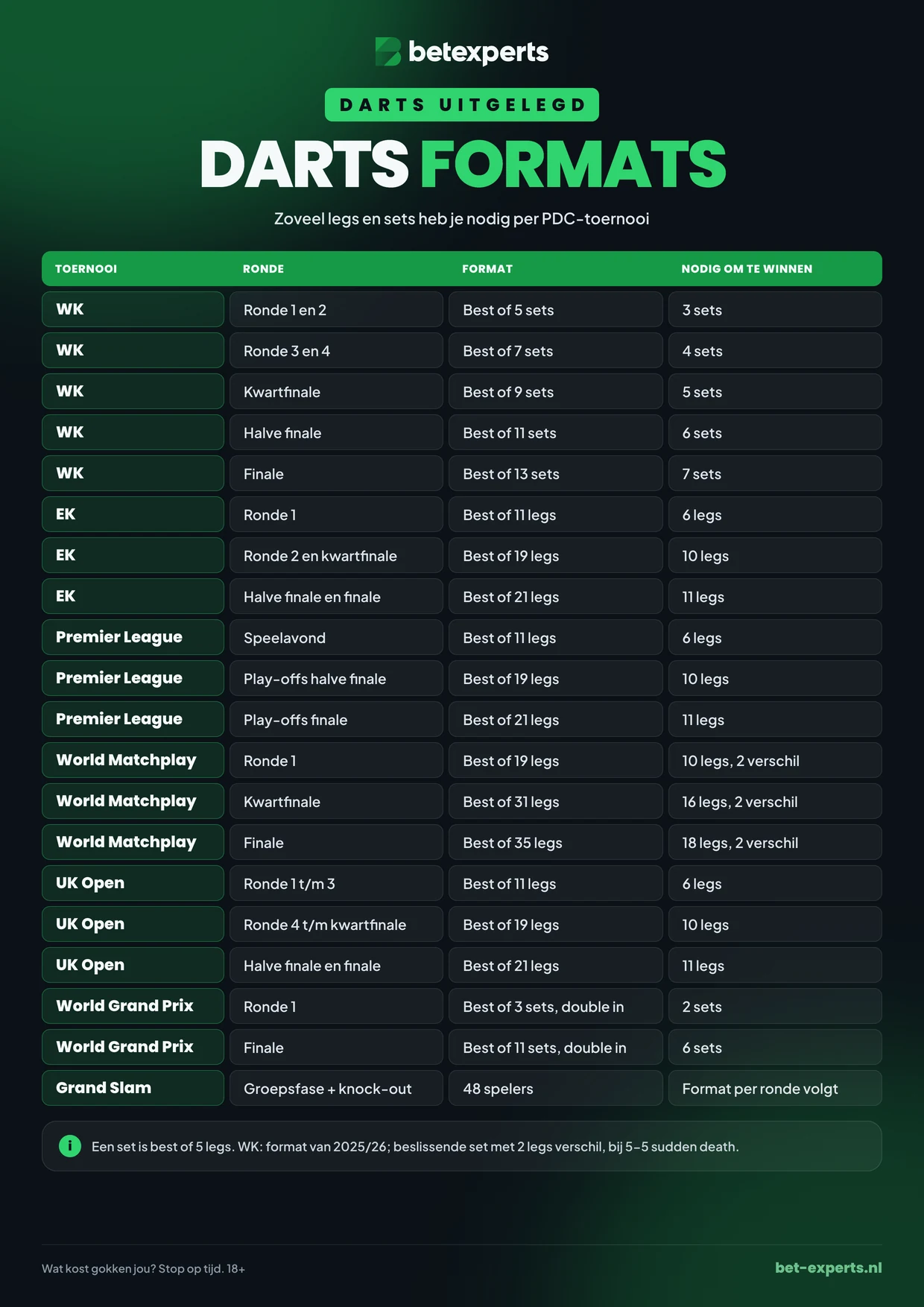Click the 'Best of 11 sets, double in' cell
Screen dimensions: 924x1307
(x=555, y=1047)
